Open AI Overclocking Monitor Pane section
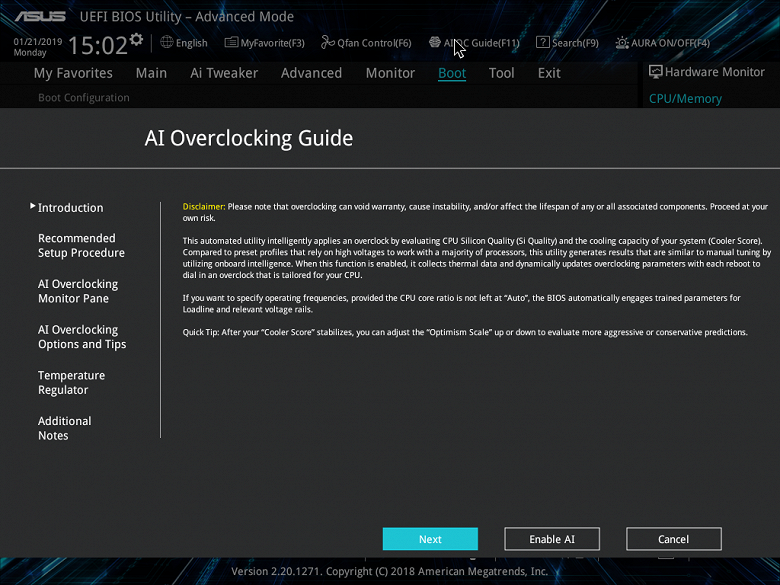 click(78, 291)
